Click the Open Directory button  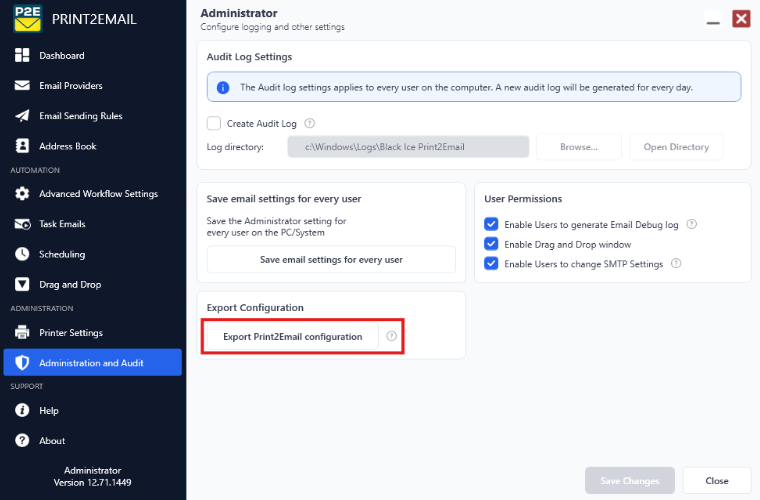[x=676, y=147]
